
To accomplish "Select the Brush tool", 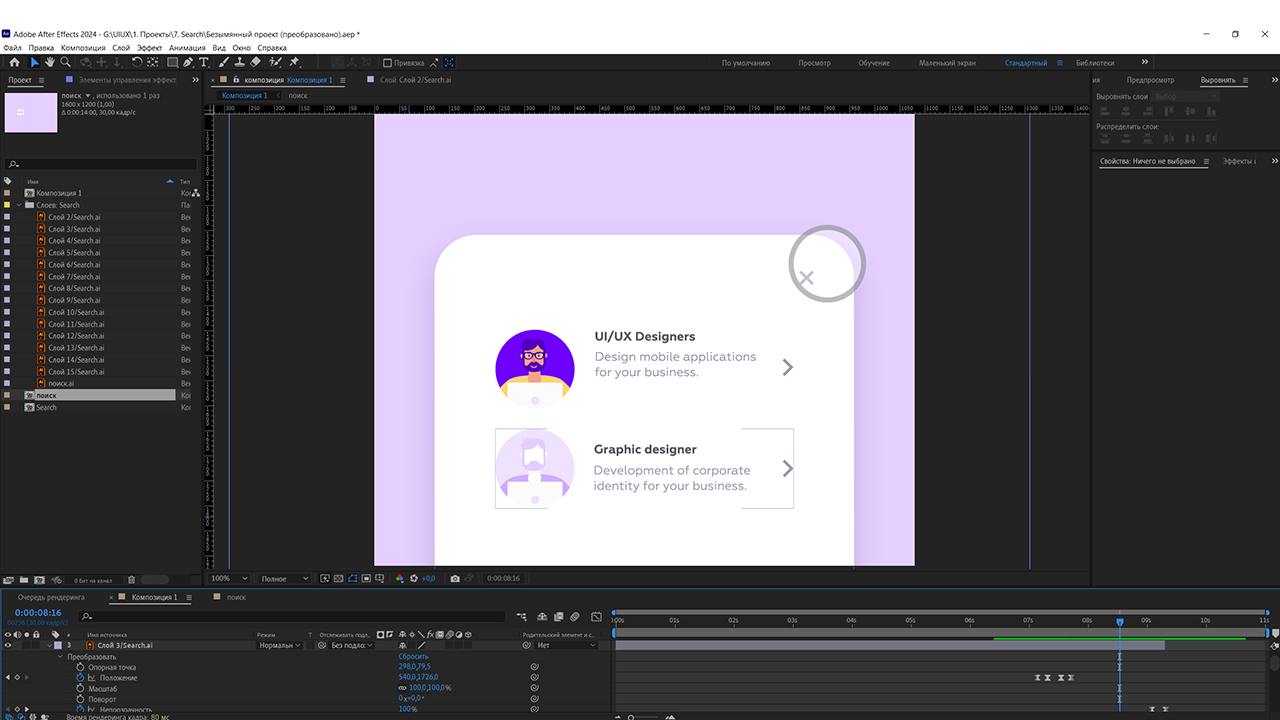I will pyautogui.click(x=224, y=62).
